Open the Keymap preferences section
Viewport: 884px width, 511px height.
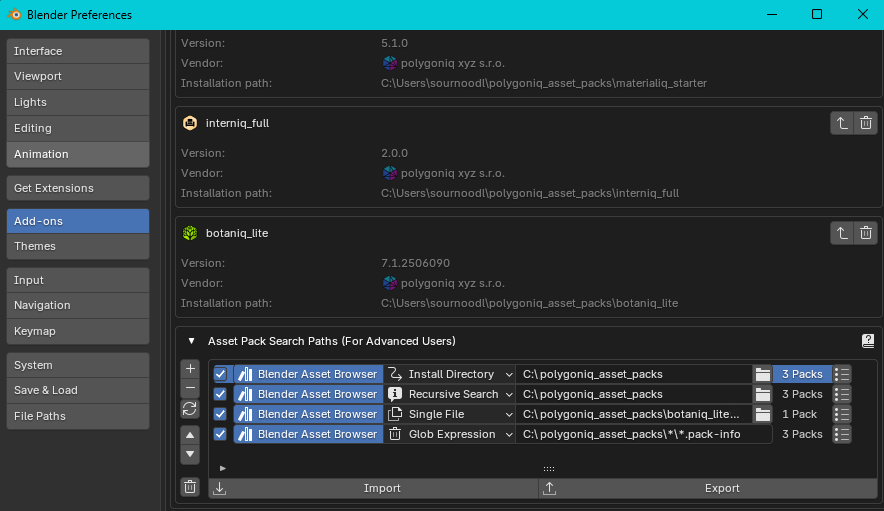tap(78, 331)
